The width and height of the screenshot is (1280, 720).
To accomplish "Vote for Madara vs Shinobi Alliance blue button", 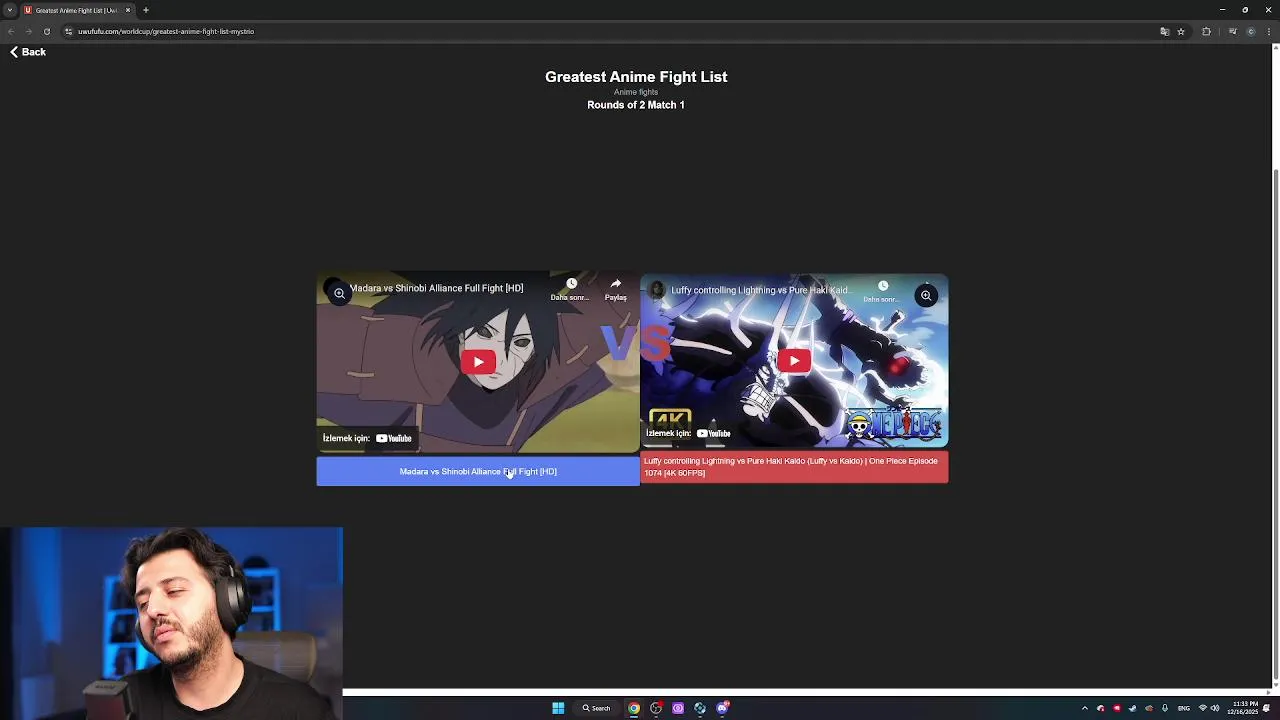I will click(x=478, y=471).
